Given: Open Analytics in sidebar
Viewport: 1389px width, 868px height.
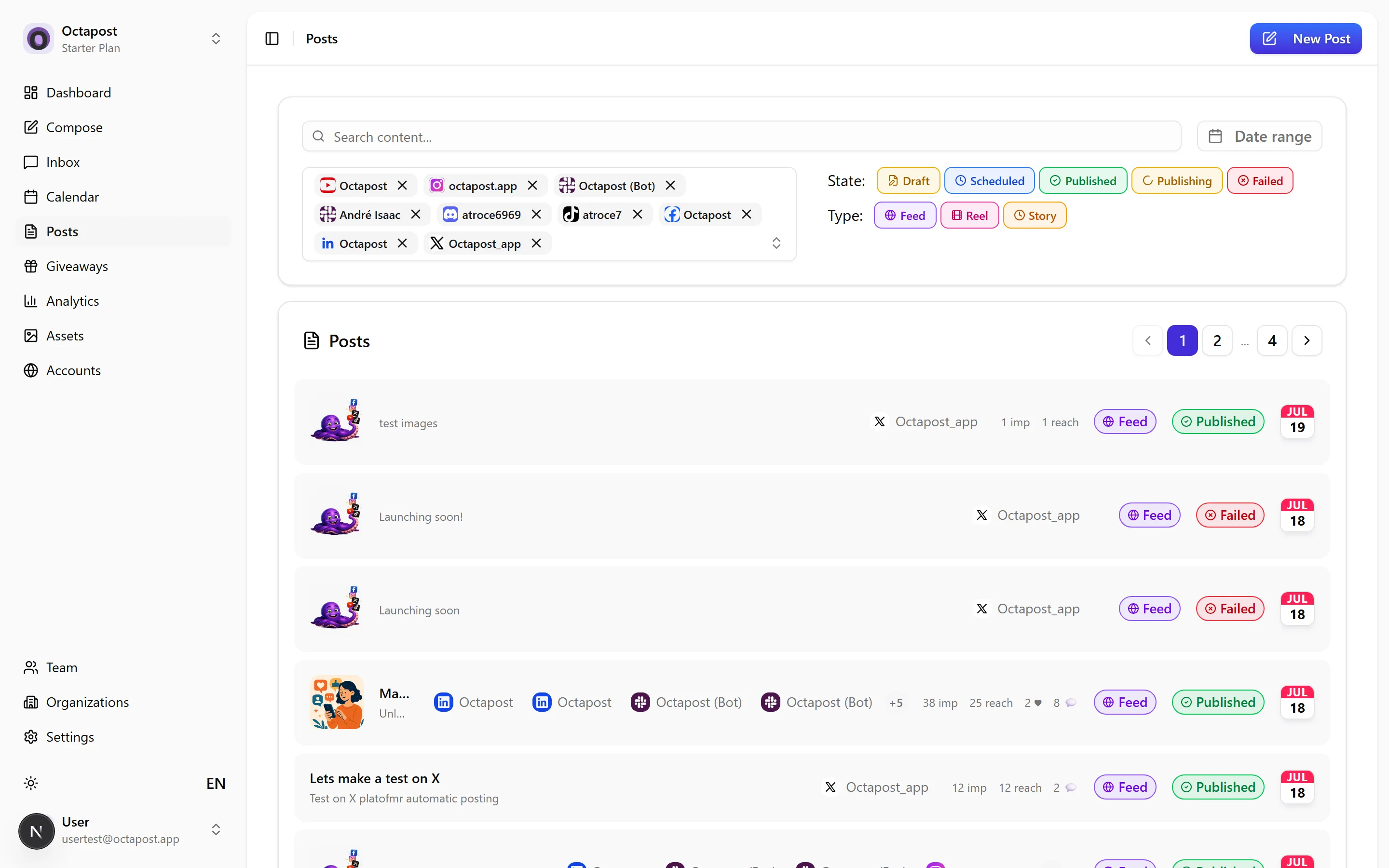Looking at the screenshot, I should click(123, 301).
